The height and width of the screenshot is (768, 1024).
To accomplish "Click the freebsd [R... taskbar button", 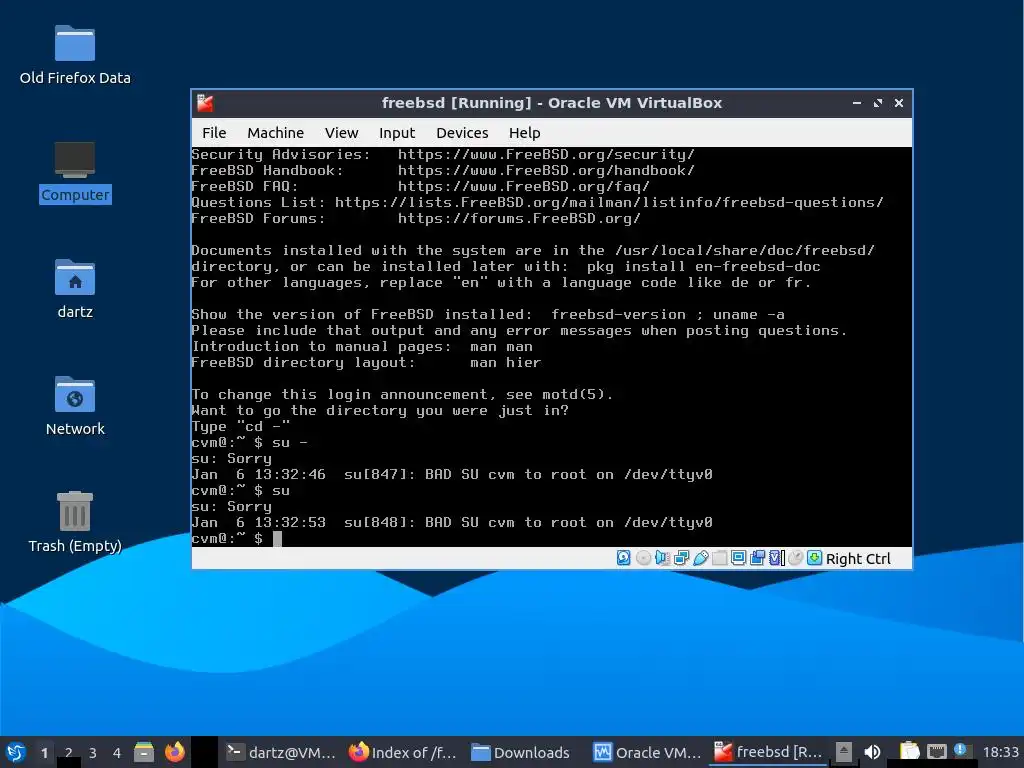I will pos(768,752).
